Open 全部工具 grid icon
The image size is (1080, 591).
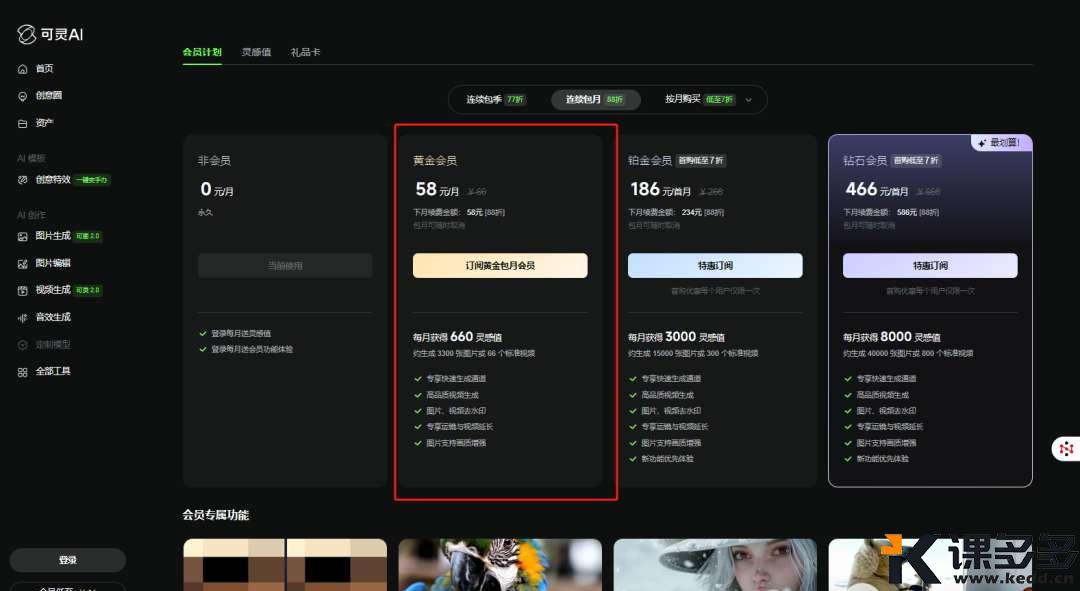(23, 372)
